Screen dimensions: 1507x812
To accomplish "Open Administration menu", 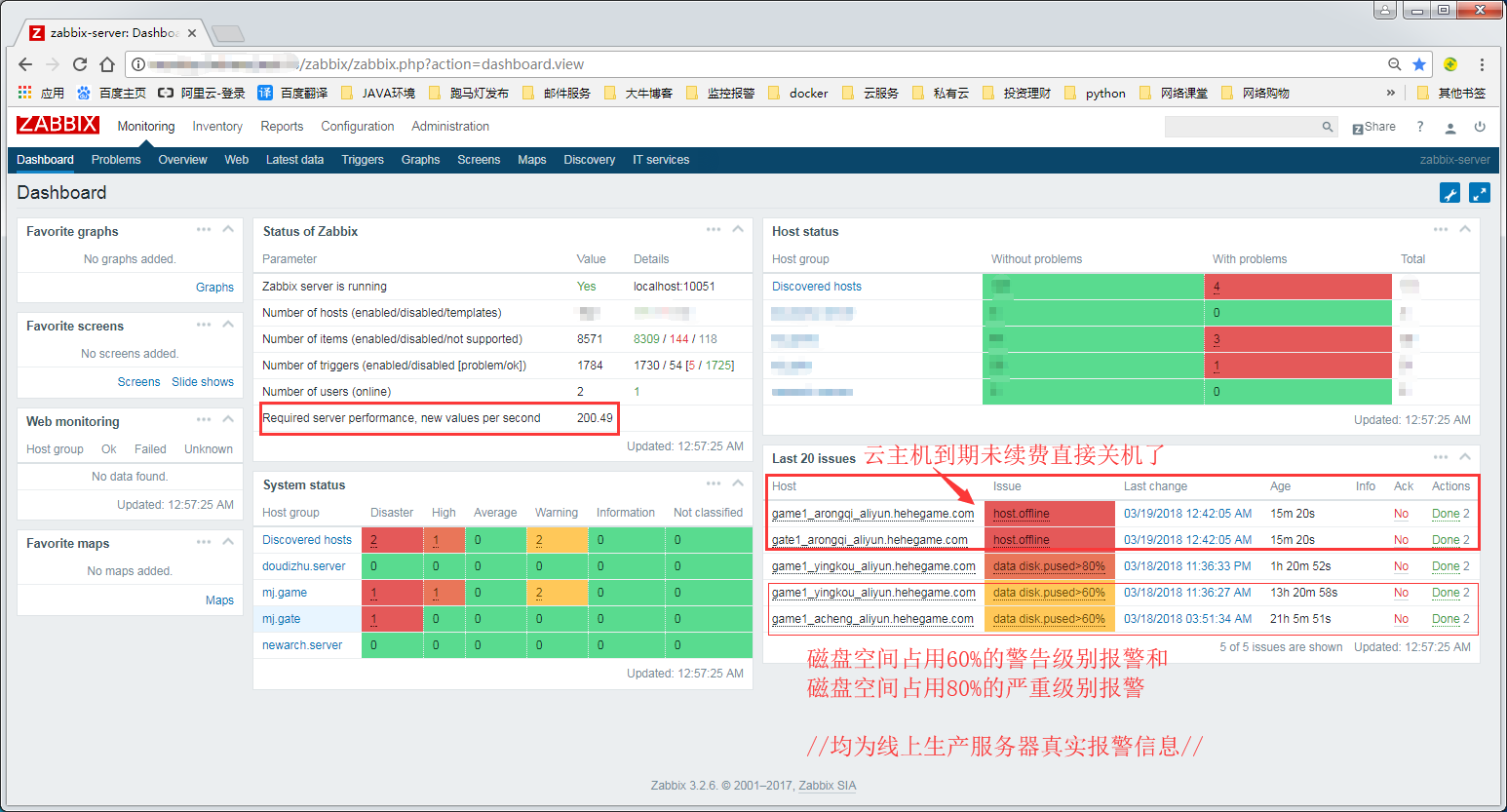I will (x=450, y=127).
